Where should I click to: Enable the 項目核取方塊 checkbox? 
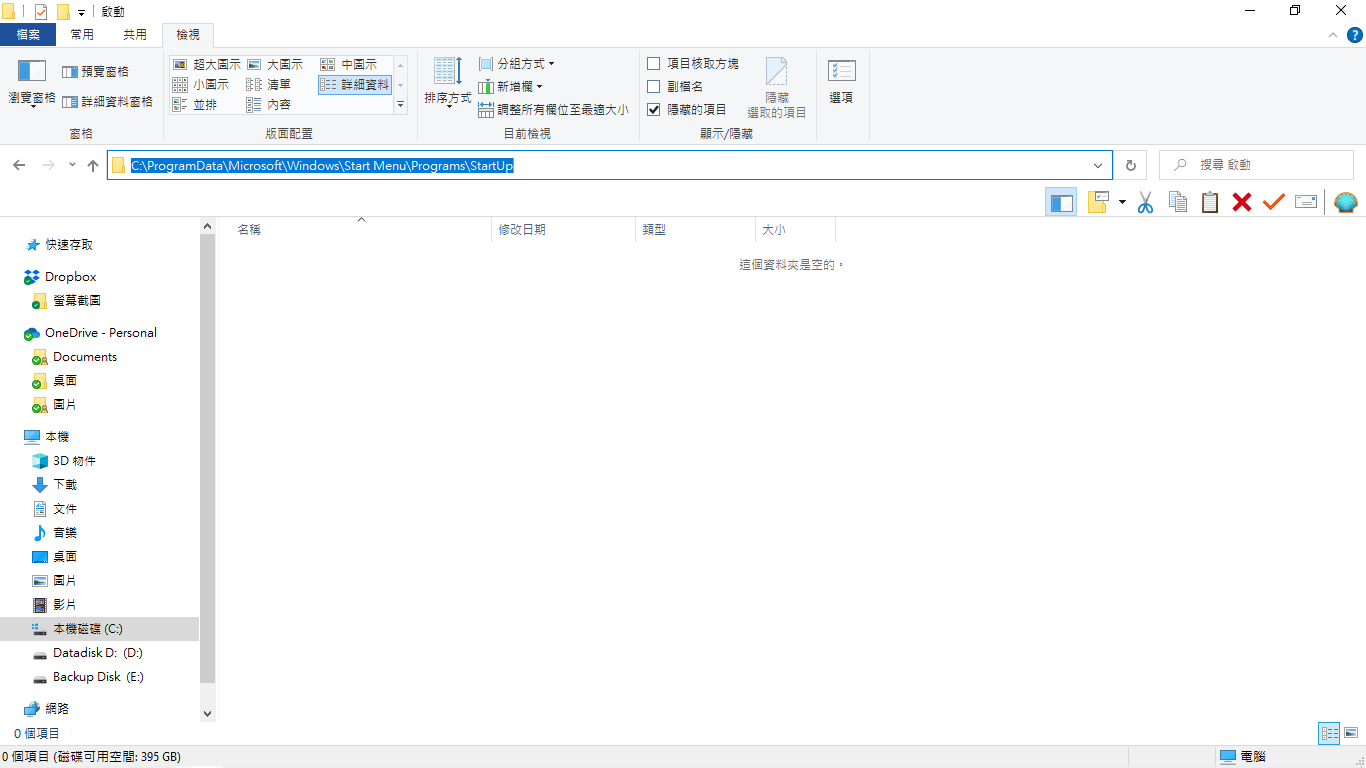(x=654, y=64)
